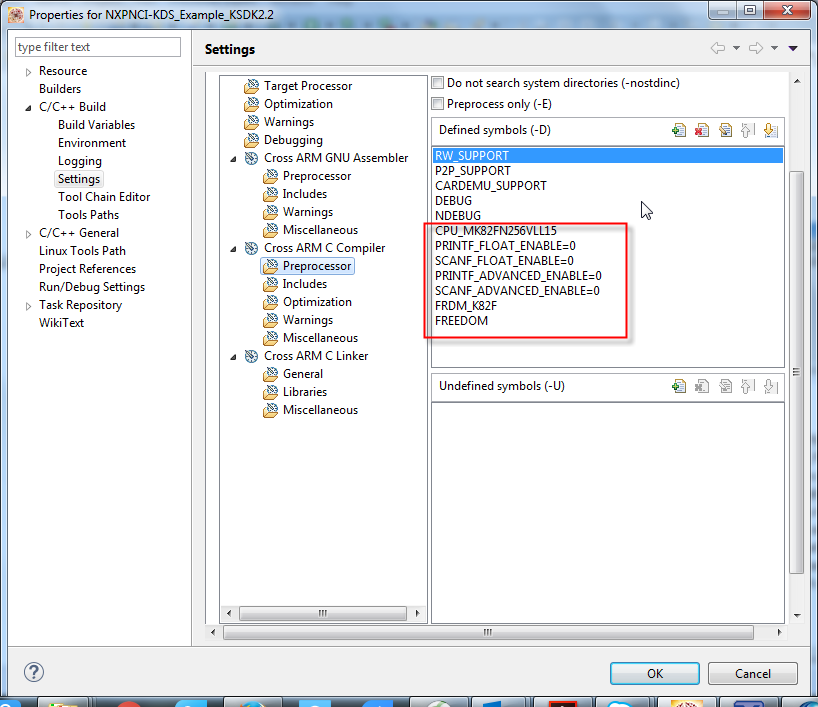
Task: Click the Cross ARM C Linker tool icon
Action: point(251,356)
